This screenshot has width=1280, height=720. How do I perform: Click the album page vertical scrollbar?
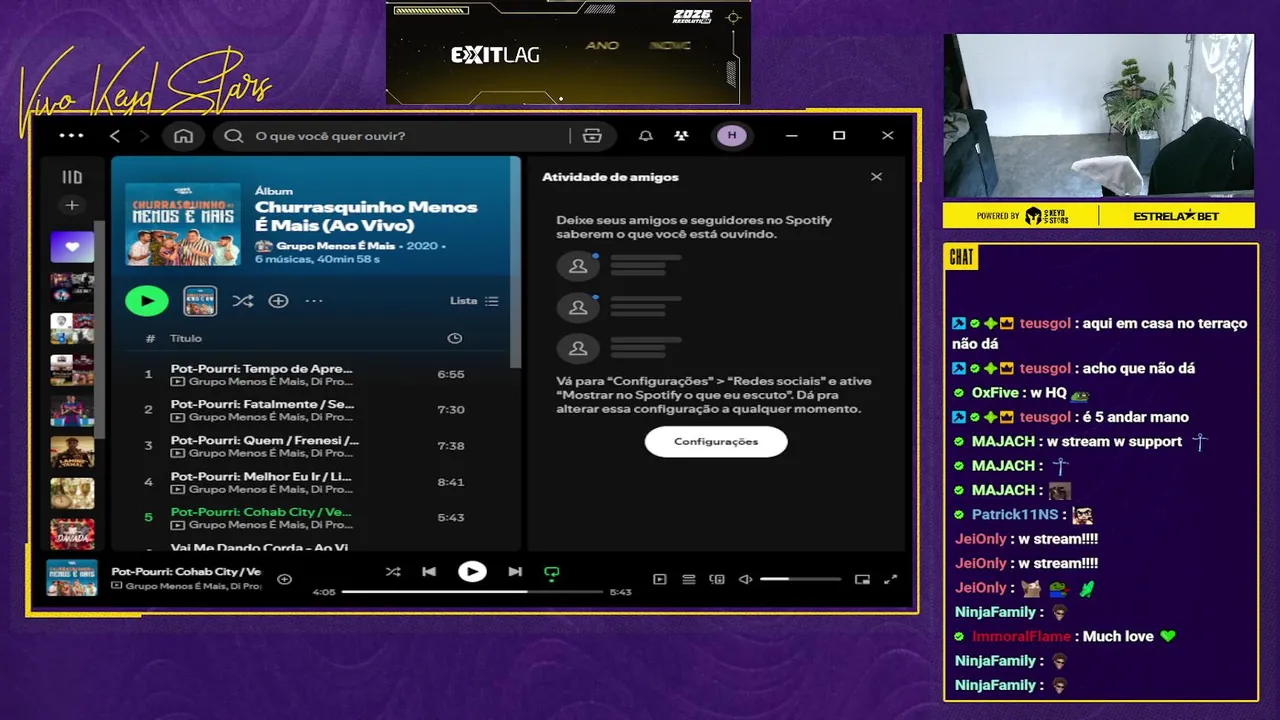[x=516, y=262]
